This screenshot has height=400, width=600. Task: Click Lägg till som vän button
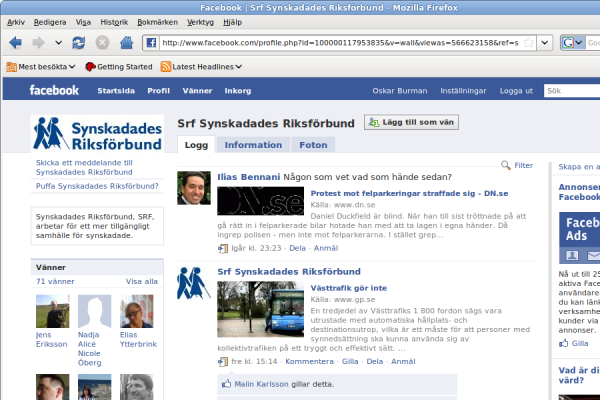point(411,122)
